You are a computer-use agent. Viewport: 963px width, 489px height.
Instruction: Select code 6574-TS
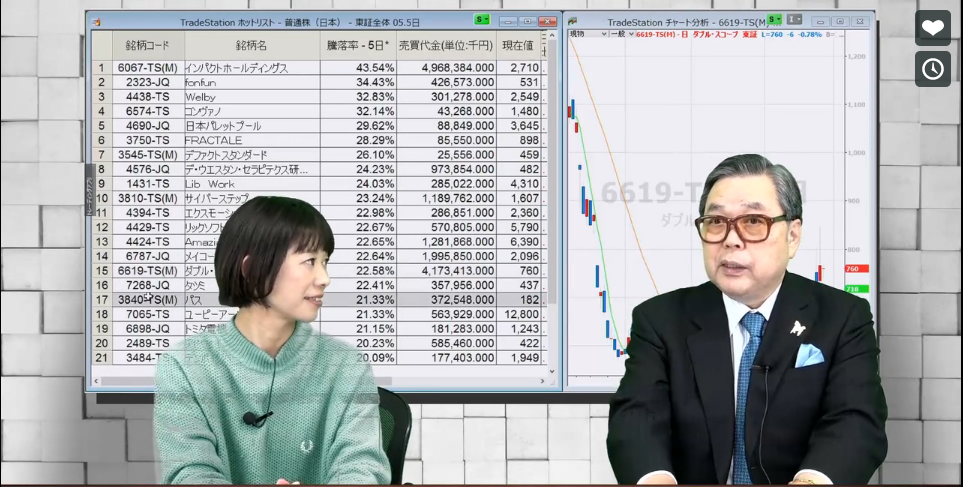(x=147, y=111)
